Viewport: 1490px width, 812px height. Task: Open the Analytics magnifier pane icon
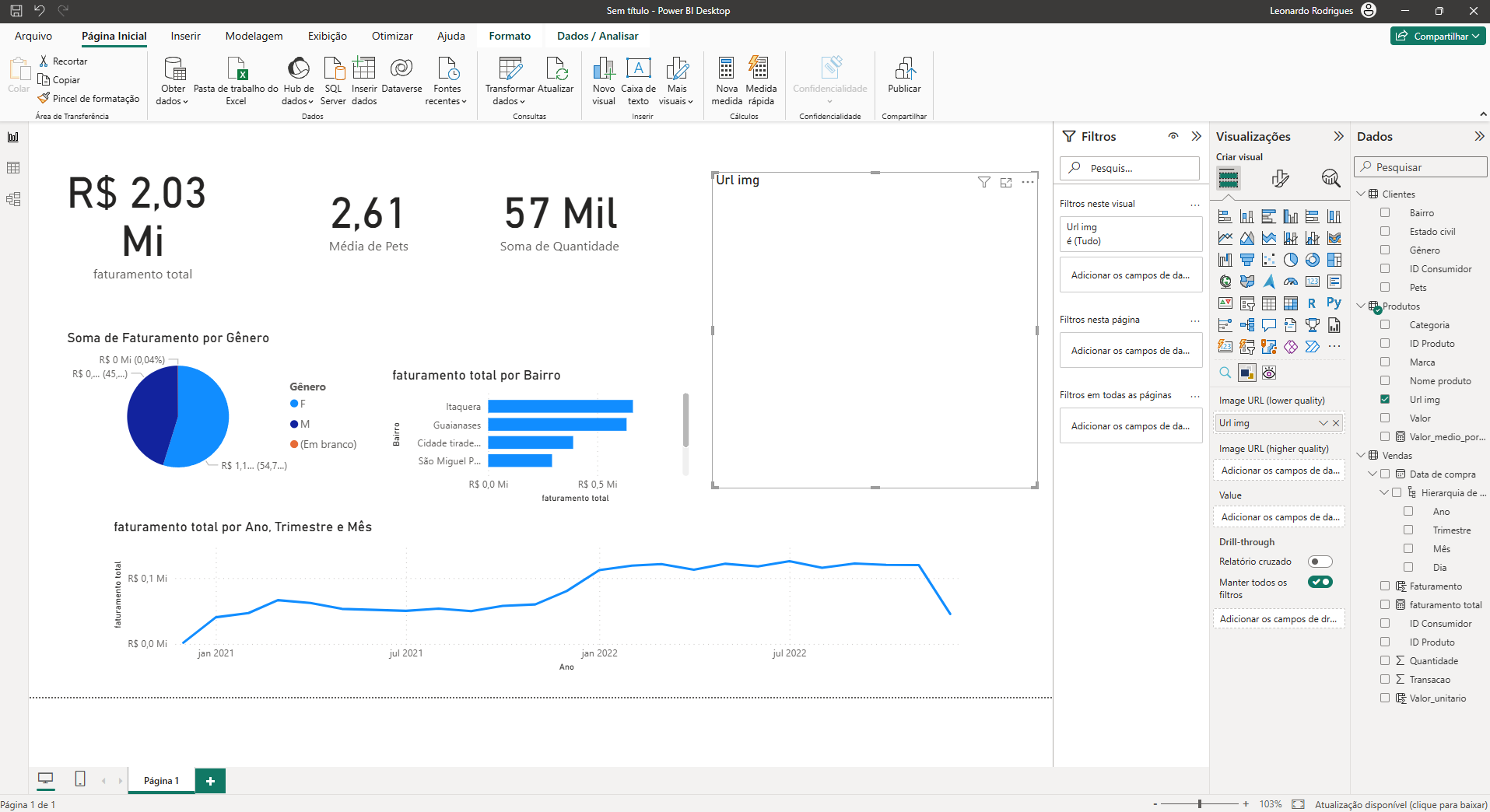(1330, 178)
